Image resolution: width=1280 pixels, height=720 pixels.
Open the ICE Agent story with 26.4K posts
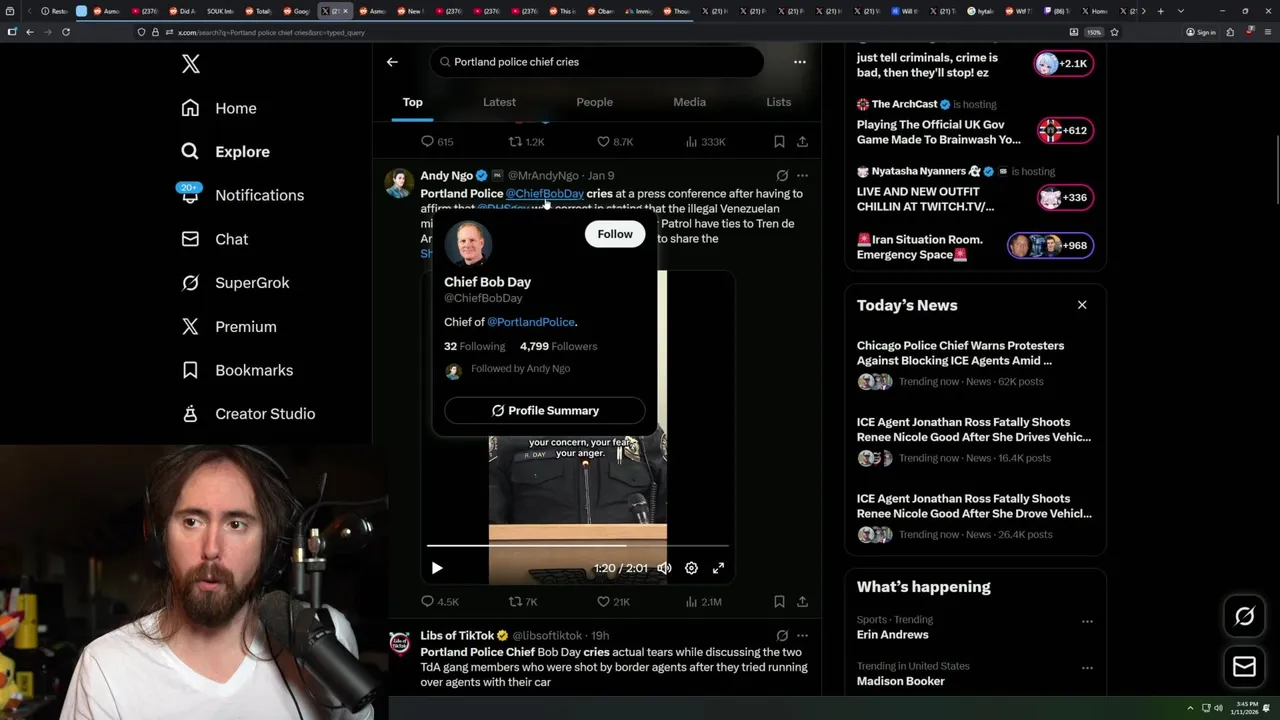tap(975, 516)
